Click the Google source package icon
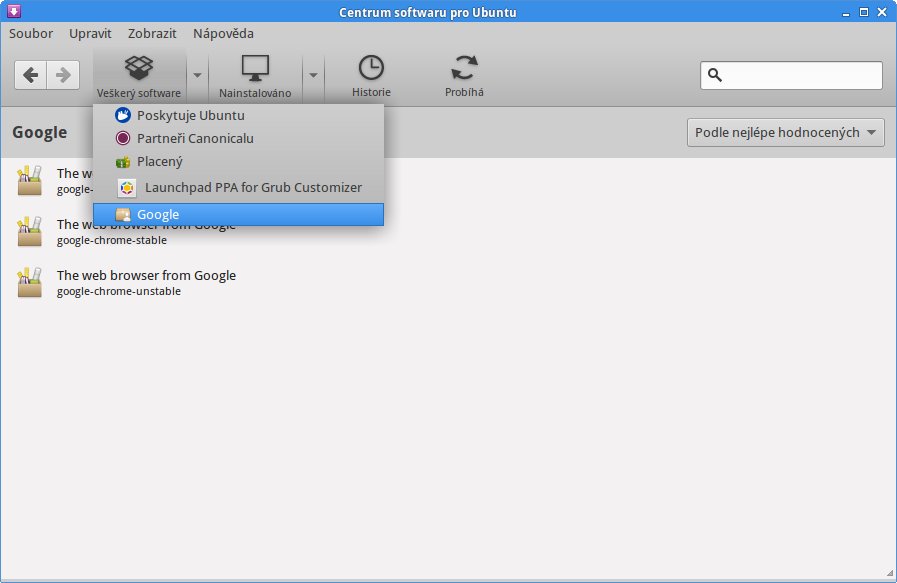 point(123,215)
